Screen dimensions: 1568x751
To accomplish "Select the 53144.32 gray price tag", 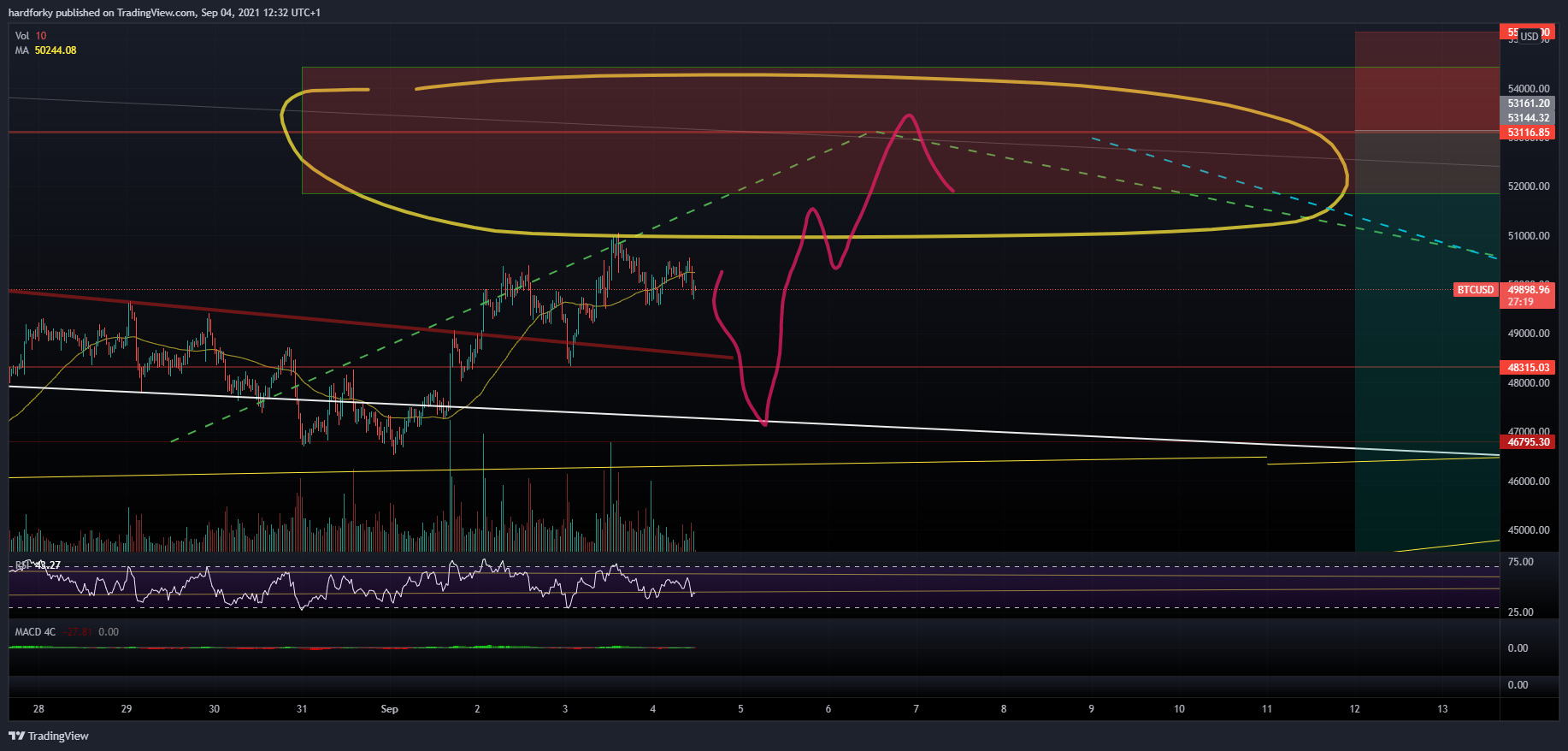I will (1528, 118).
